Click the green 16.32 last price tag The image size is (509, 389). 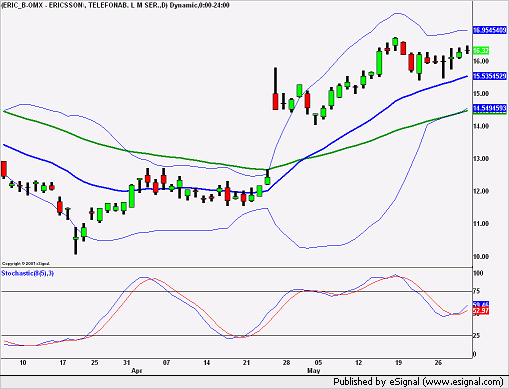click(481, 51)
